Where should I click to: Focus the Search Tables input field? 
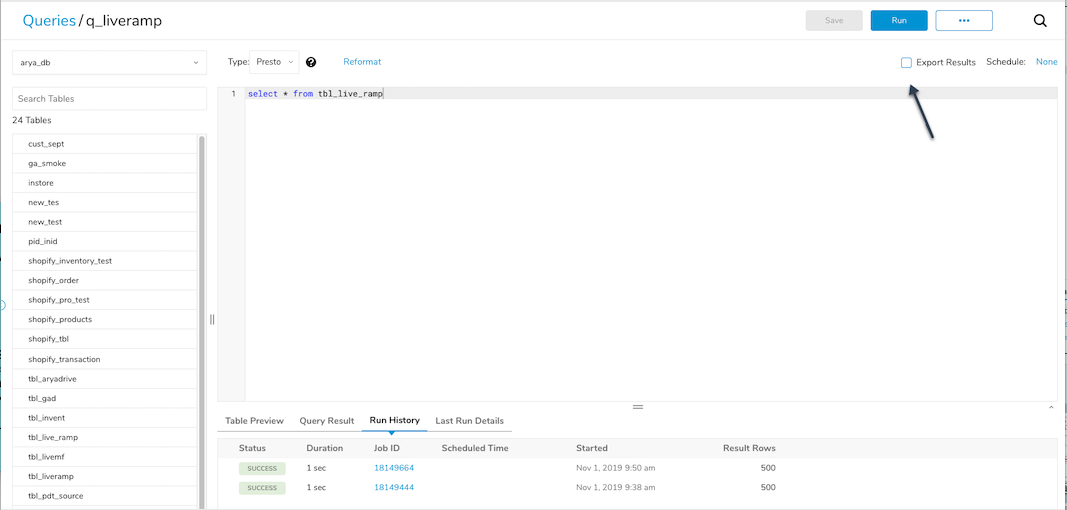point(109,99)
